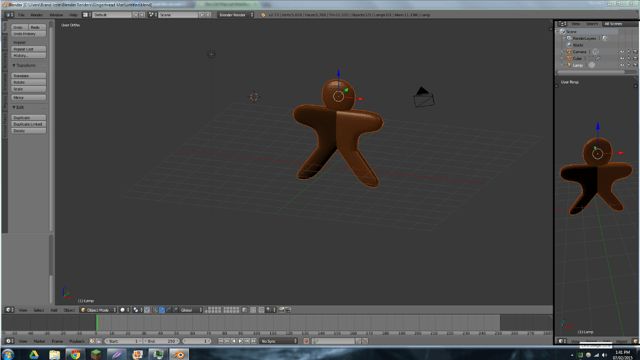The height and width of the screenshot is (360, 640).
Task: Toggle the auto keyframe record button
Action: [x=306, y=341]
